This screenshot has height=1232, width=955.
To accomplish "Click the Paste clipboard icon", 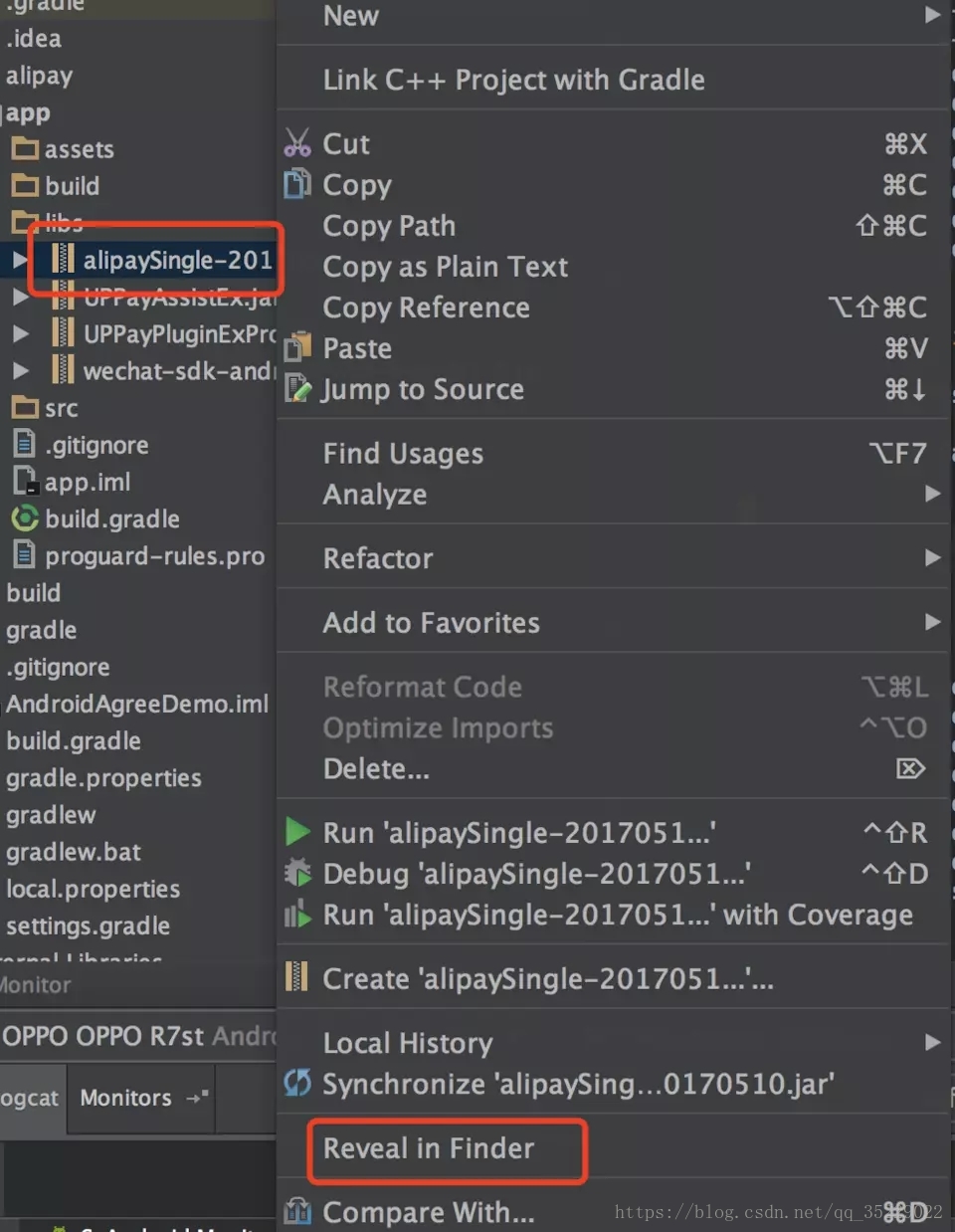I will coord(297,348).
